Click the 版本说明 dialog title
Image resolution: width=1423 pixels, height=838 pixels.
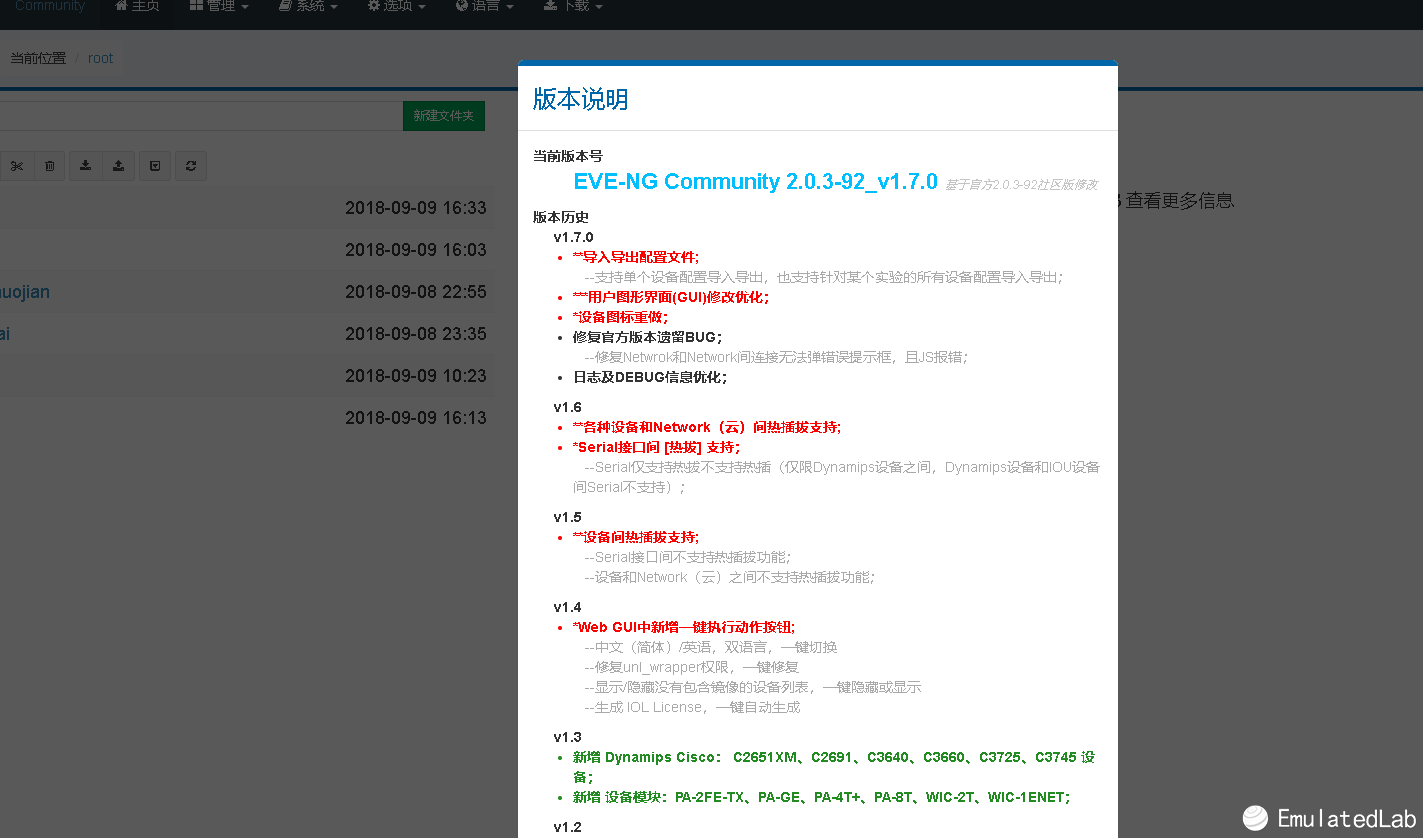point(580,99)
